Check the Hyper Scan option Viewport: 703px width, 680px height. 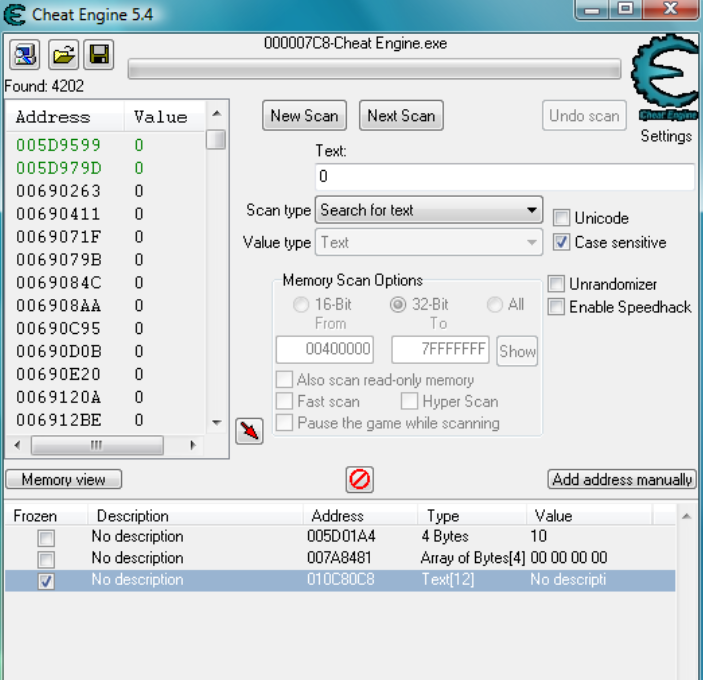[x=409, y=401]
